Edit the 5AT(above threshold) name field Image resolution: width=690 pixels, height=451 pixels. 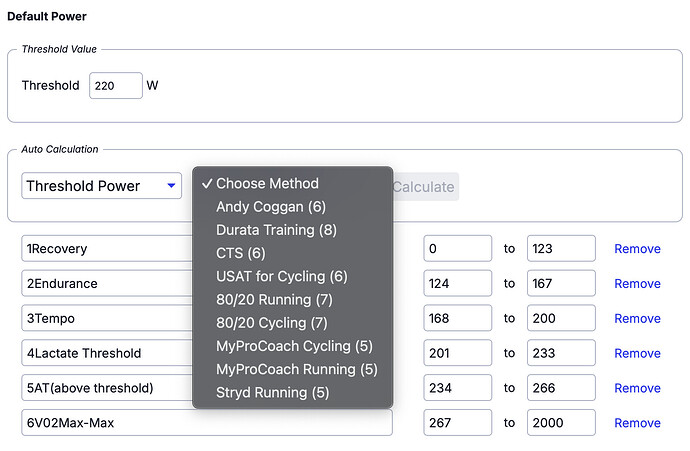click(x=107, y=388)
